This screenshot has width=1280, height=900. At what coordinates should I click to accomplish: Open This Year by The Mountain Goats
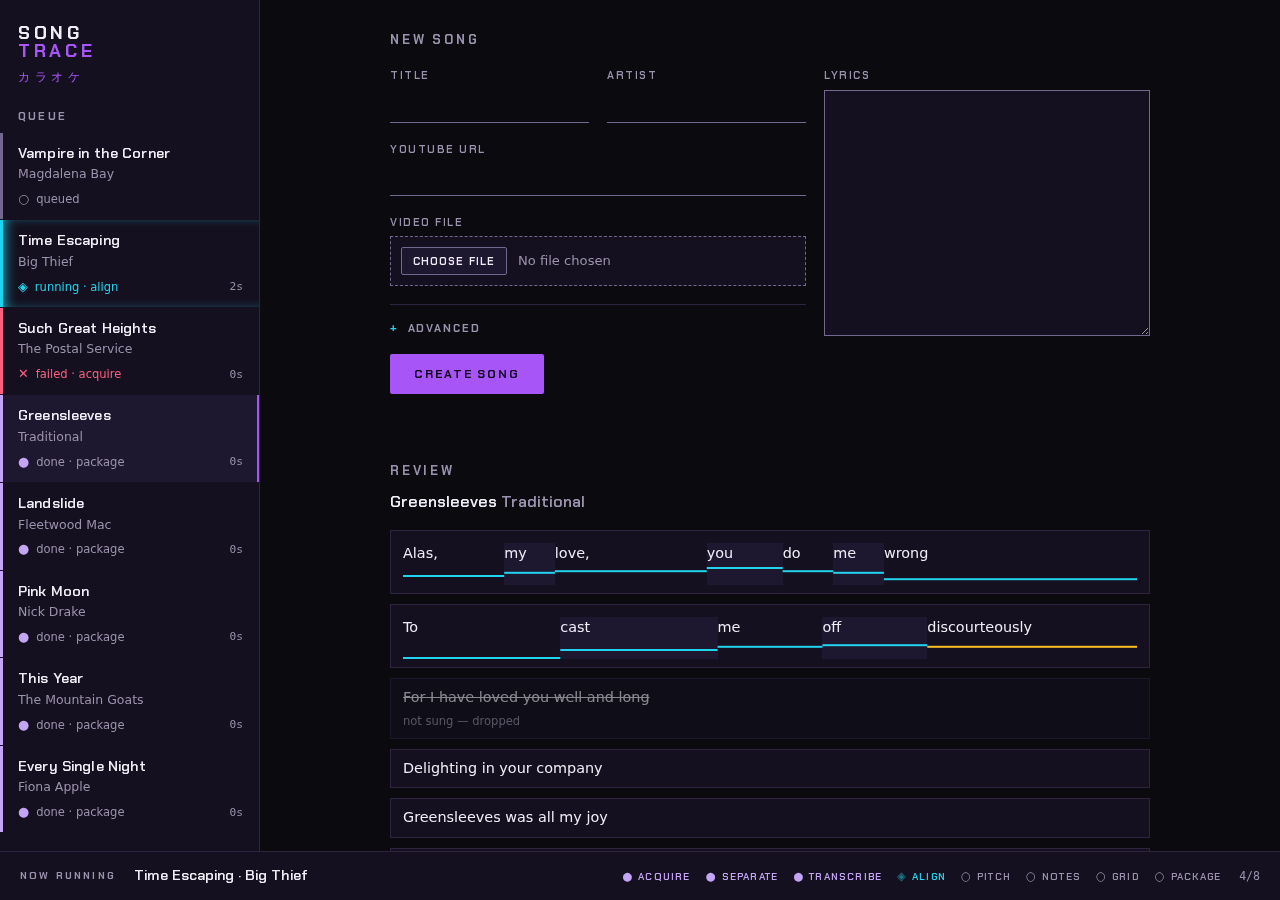tap(130, 701)
